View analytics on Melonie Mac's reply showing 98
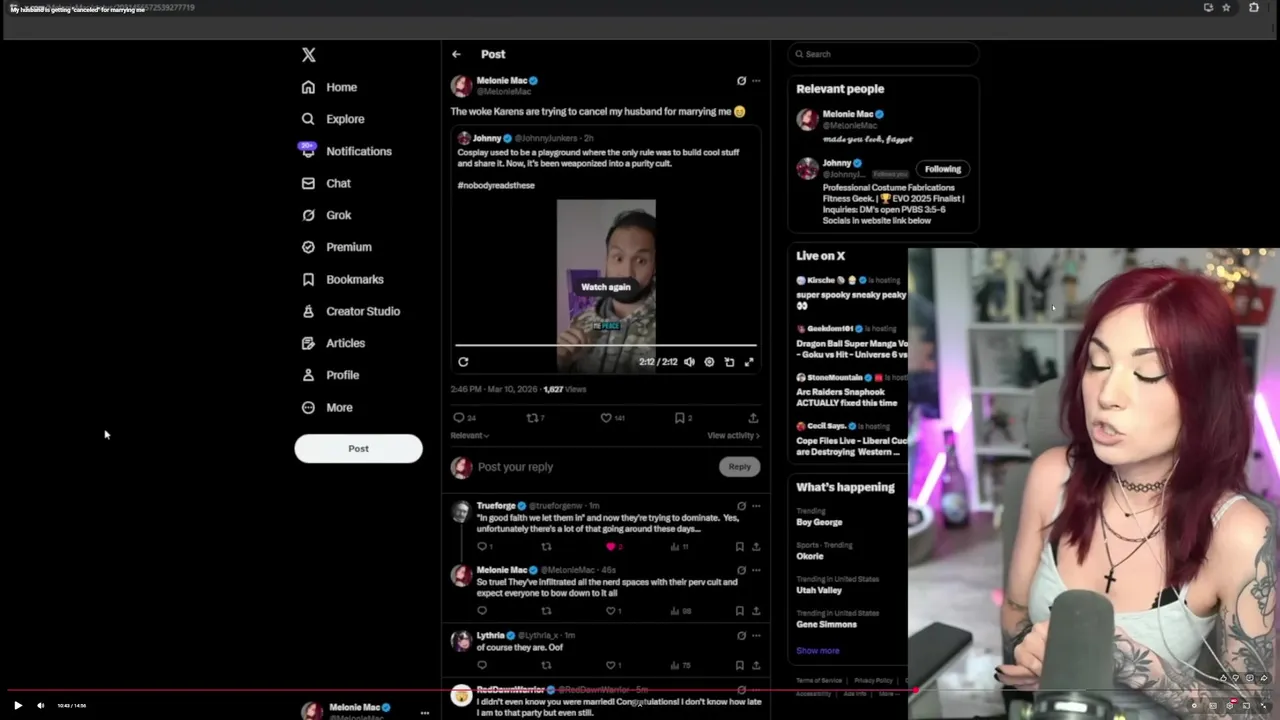Screen dimensions: 1280x720 coord(680,611)
